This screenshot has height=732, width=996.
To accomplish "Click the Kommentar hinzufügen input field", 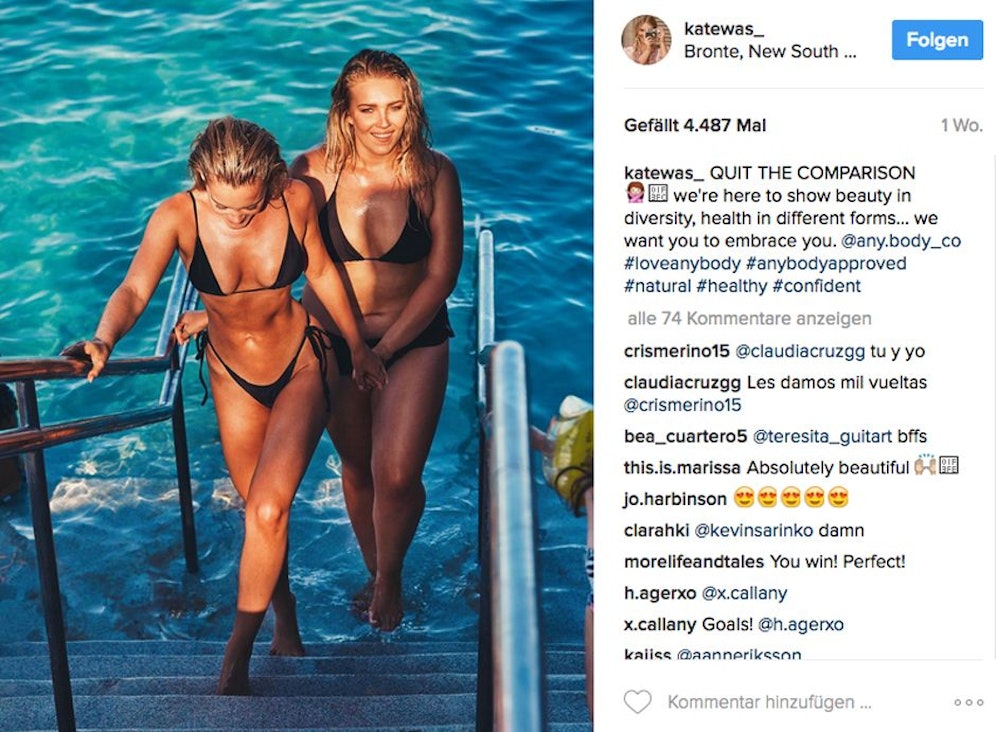I will pos(769,702).
